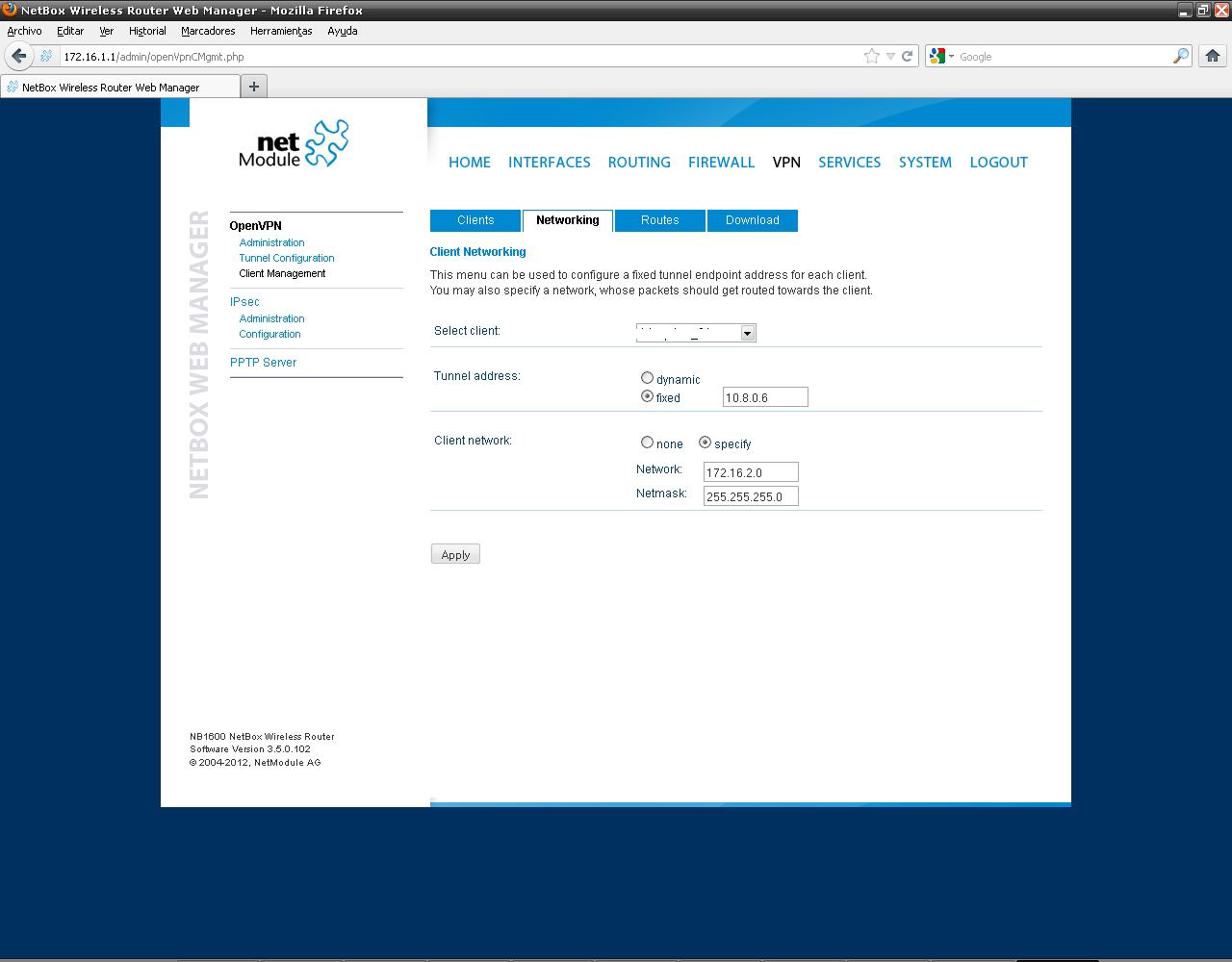Click the Apply button
The width and height of the screenshot is (1232, 962).
pyautogui.click(x=455, y=554)
